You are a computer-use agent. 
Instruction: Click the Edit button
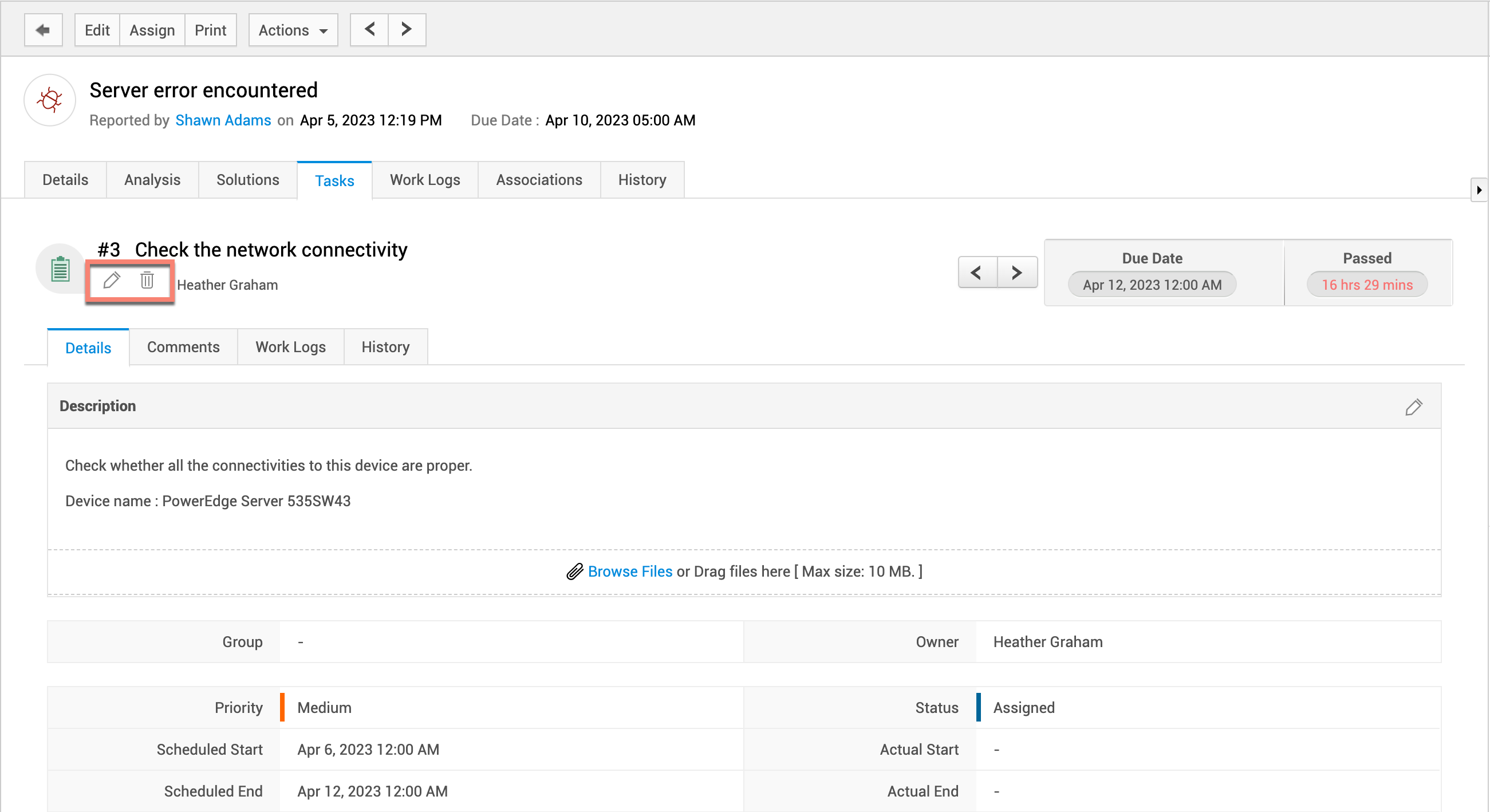(x=97, y=30)
